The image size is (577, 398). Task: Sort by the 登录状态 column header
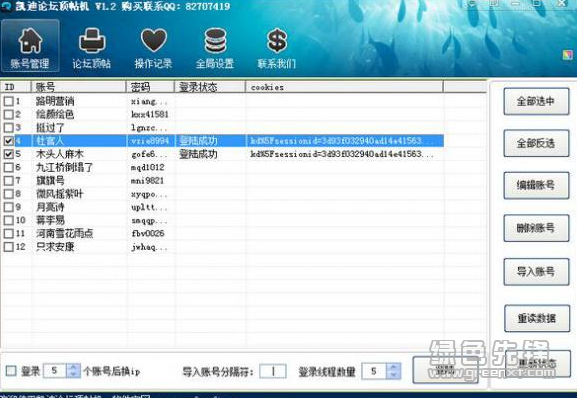(x=210, y=87)
